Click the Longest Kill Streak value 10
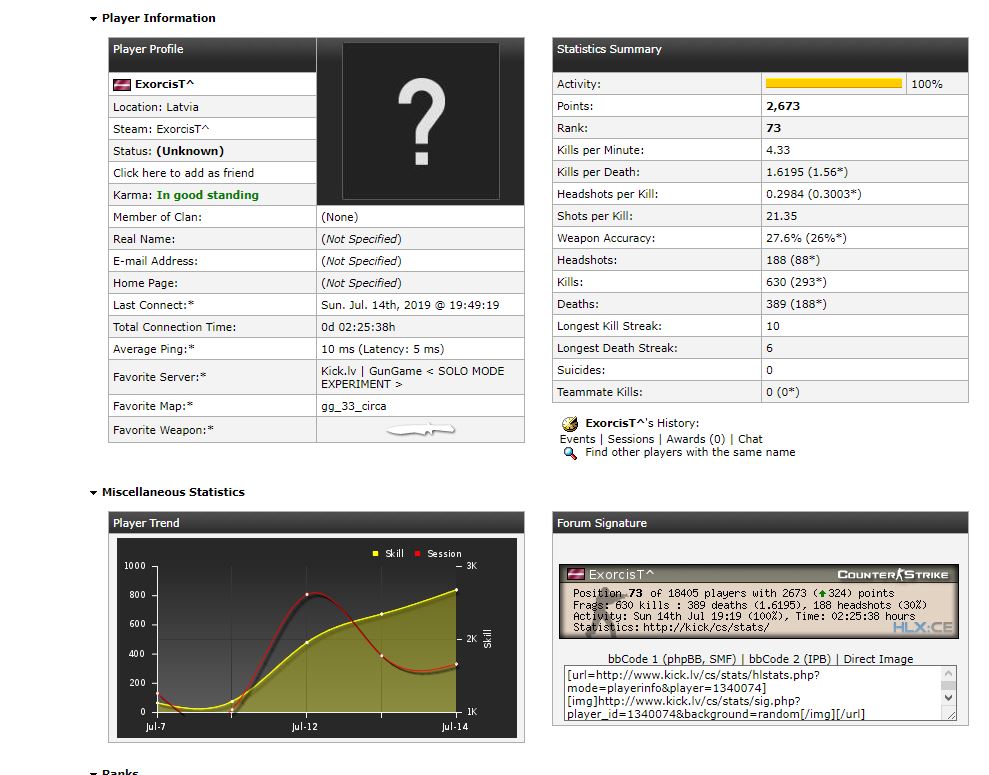The width and height of the screenshot is (989, 775). pos(773,326)
